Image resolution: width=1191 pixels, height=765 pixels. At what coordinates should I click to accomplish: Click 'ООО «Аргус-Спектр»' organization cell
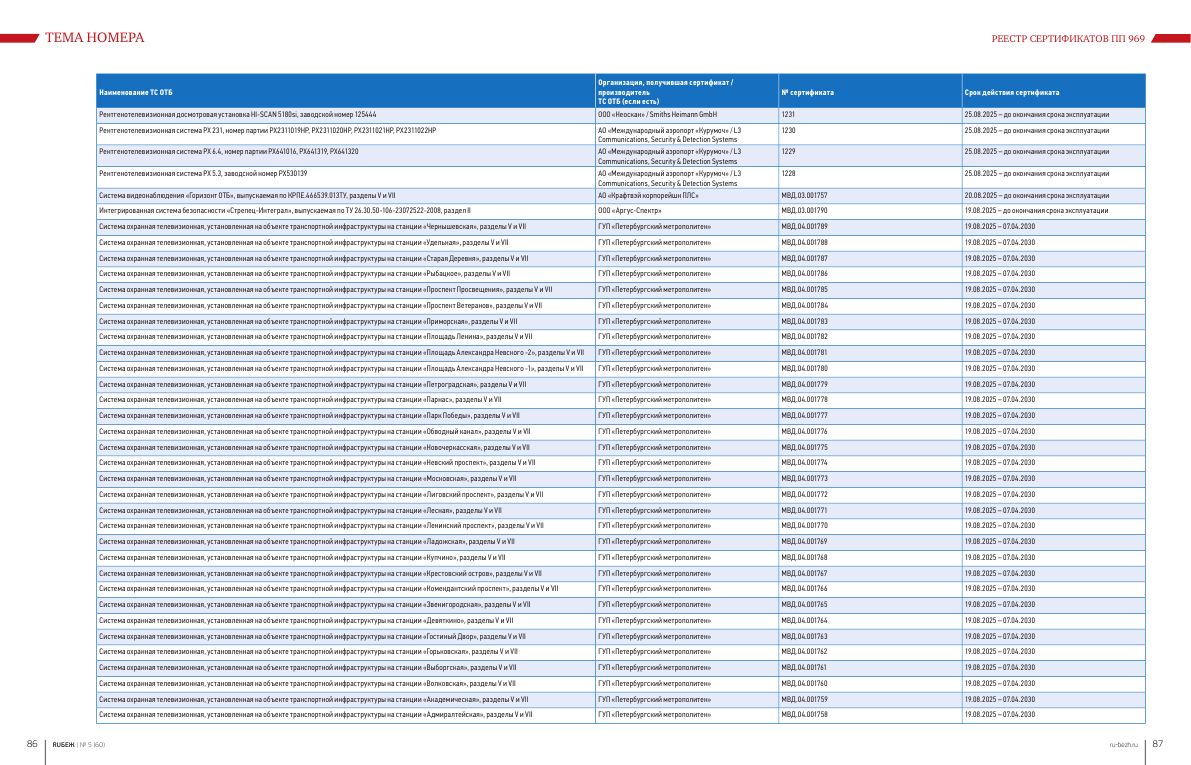[x=630, y=210]
